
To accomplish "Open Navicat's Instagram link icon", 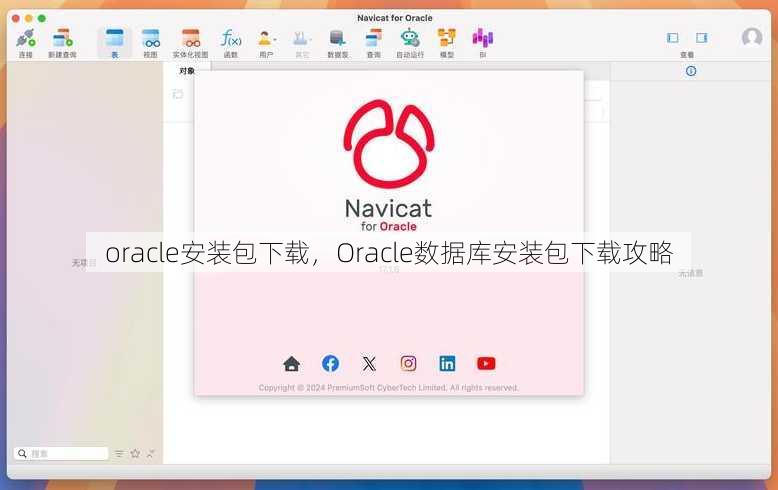I will pos(408,364).
